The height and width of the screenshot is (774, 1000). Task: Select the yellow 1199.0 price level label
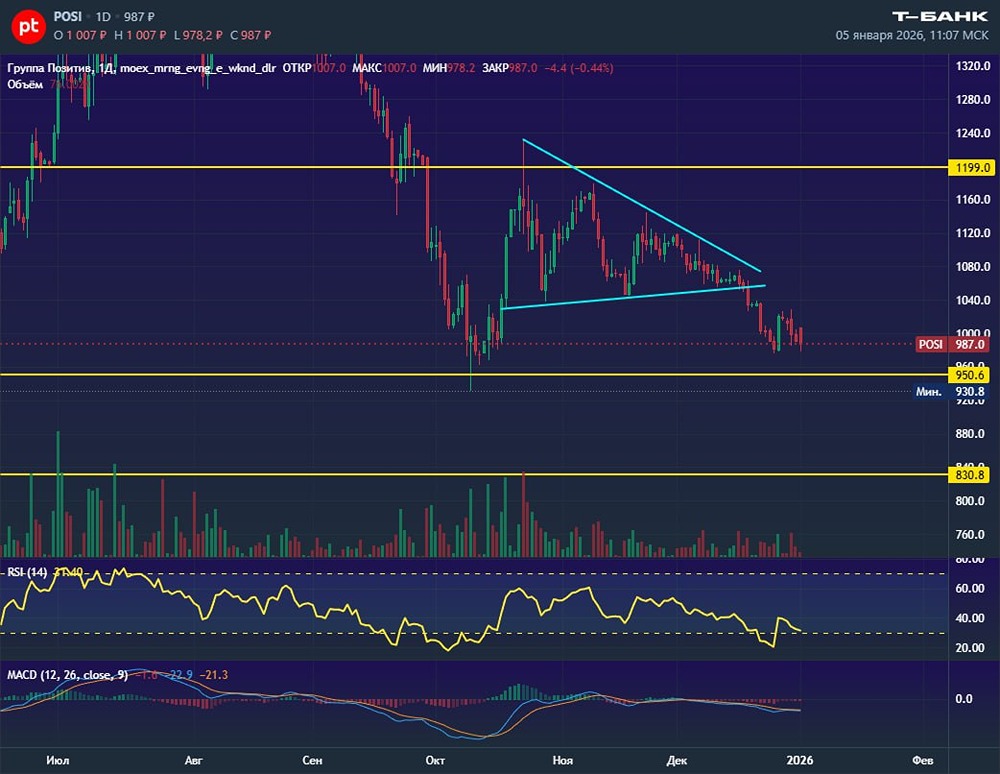click(973, 168)
